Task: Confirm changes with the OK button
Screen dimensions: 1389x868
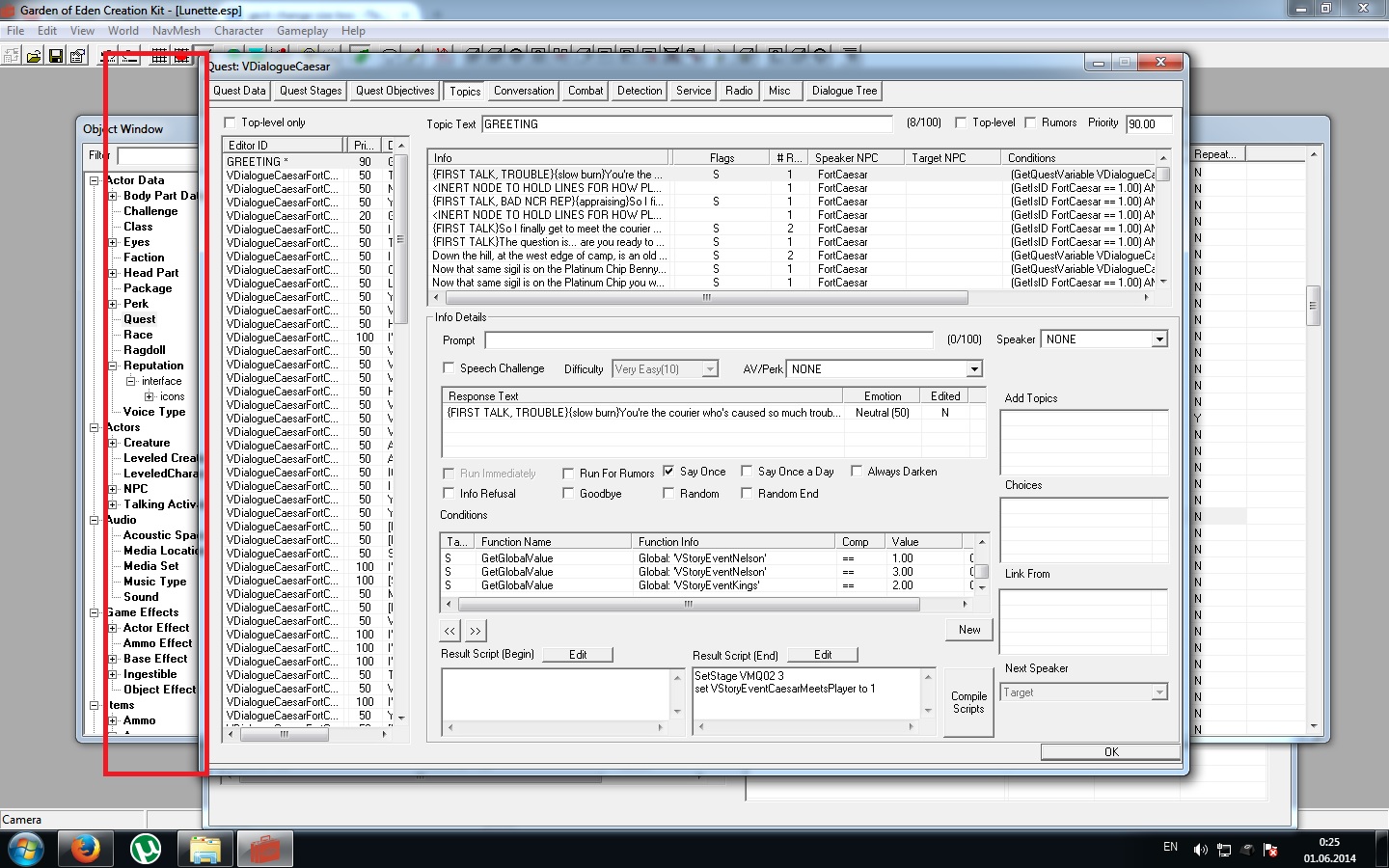Action: click(x=1109, y=751)
